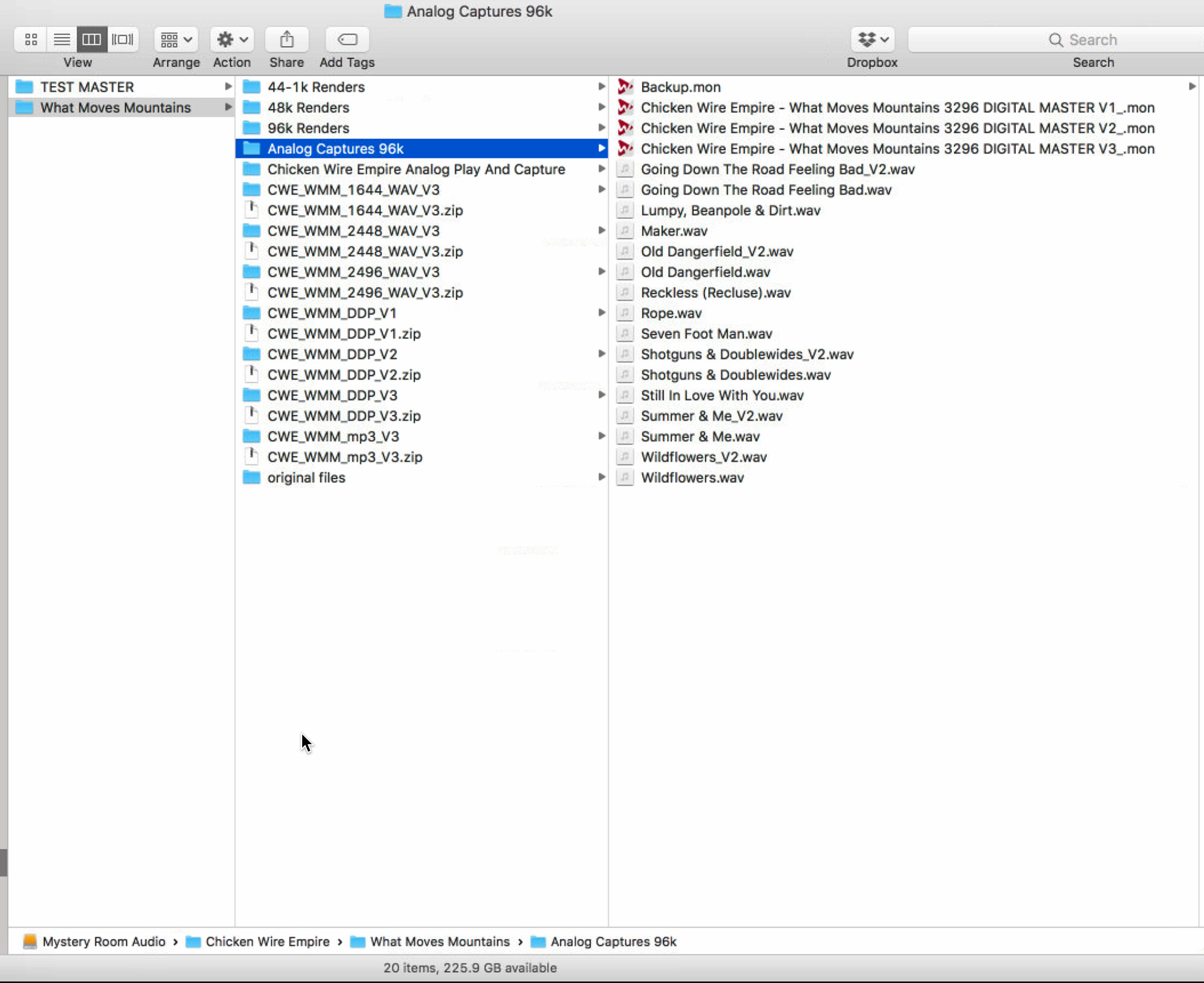Select Rope.wav audio file

(671, 313)
